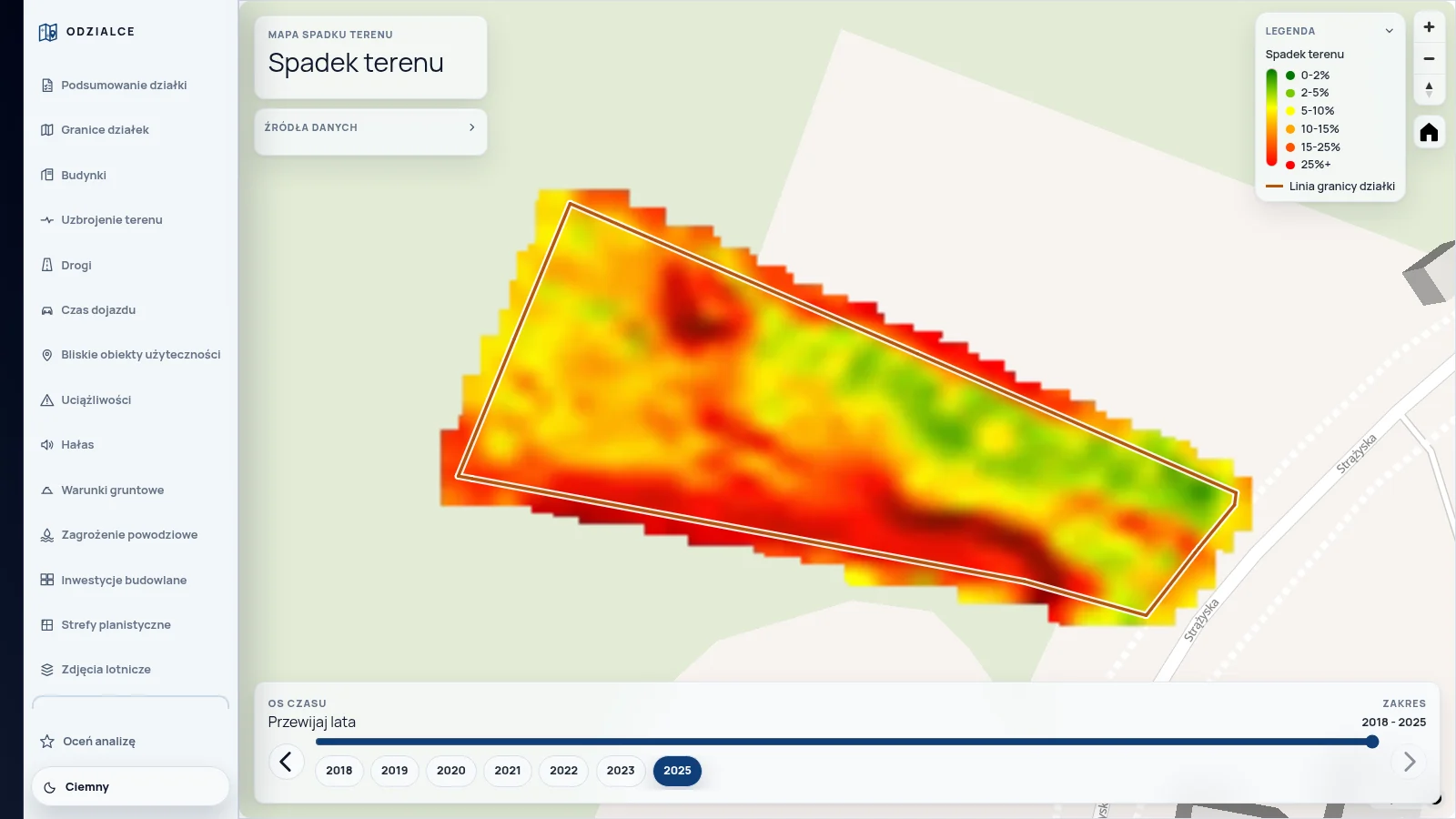
Task: Open Zagrożenie powodziowe section
Action: (130, 535)
